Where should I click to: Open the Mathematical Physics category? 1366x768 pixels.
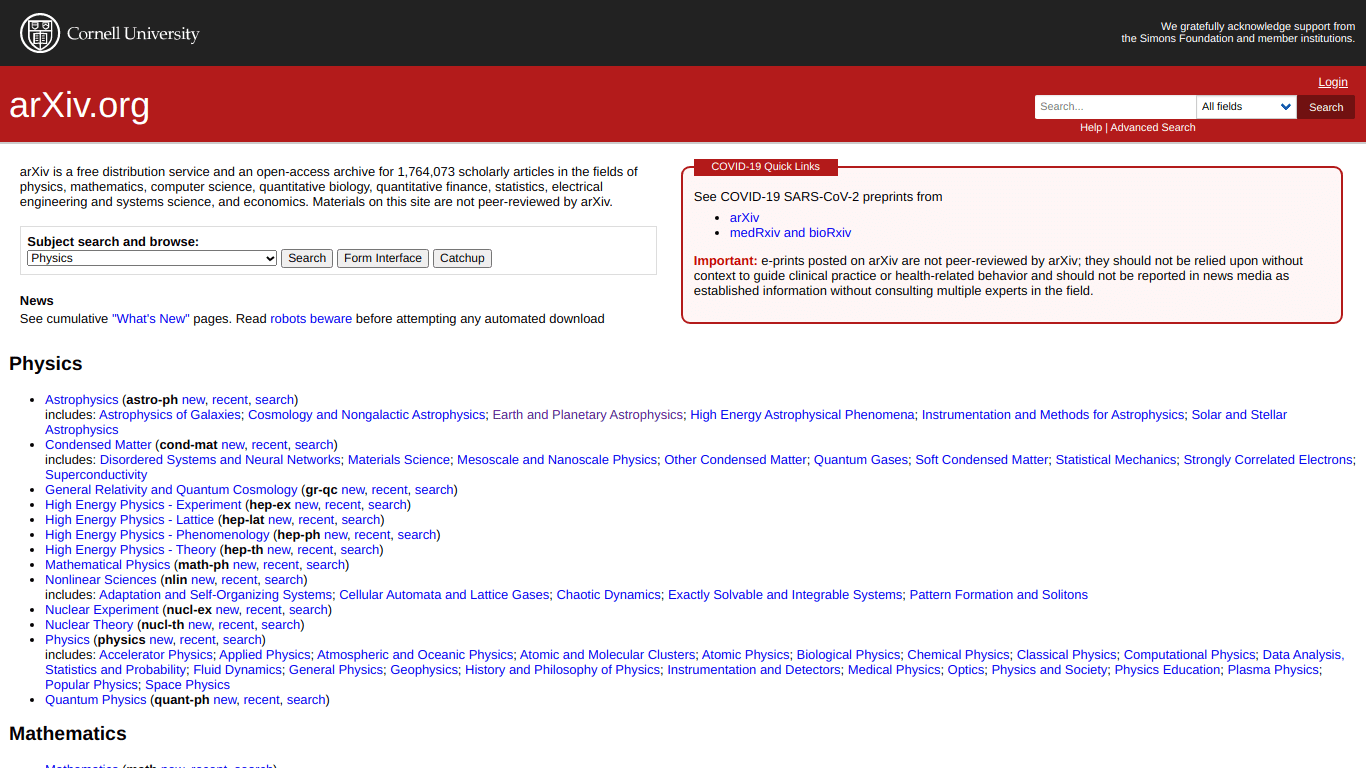point(108,565)
